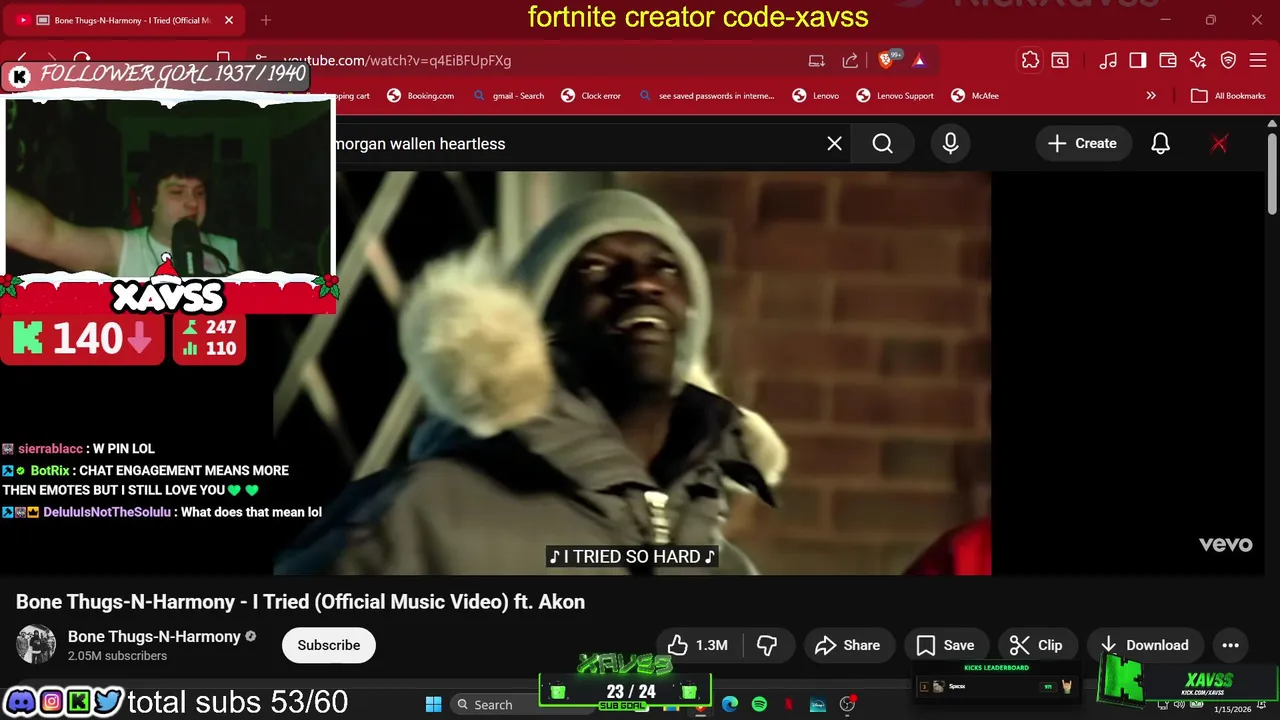Open YouTube notifications bell
1280x720 pixels.
[1160, 144]
